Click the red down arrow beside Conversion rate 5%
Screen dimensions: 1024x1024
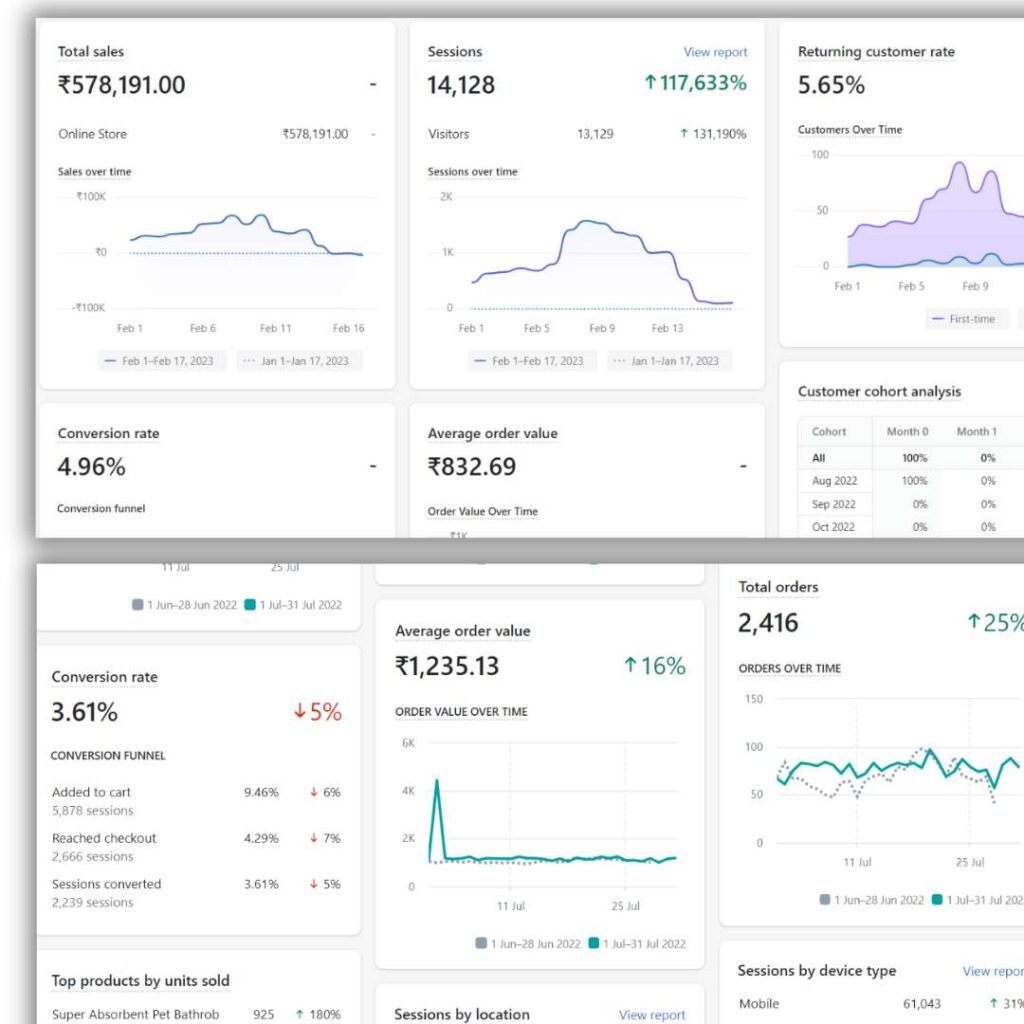[299, 712]
